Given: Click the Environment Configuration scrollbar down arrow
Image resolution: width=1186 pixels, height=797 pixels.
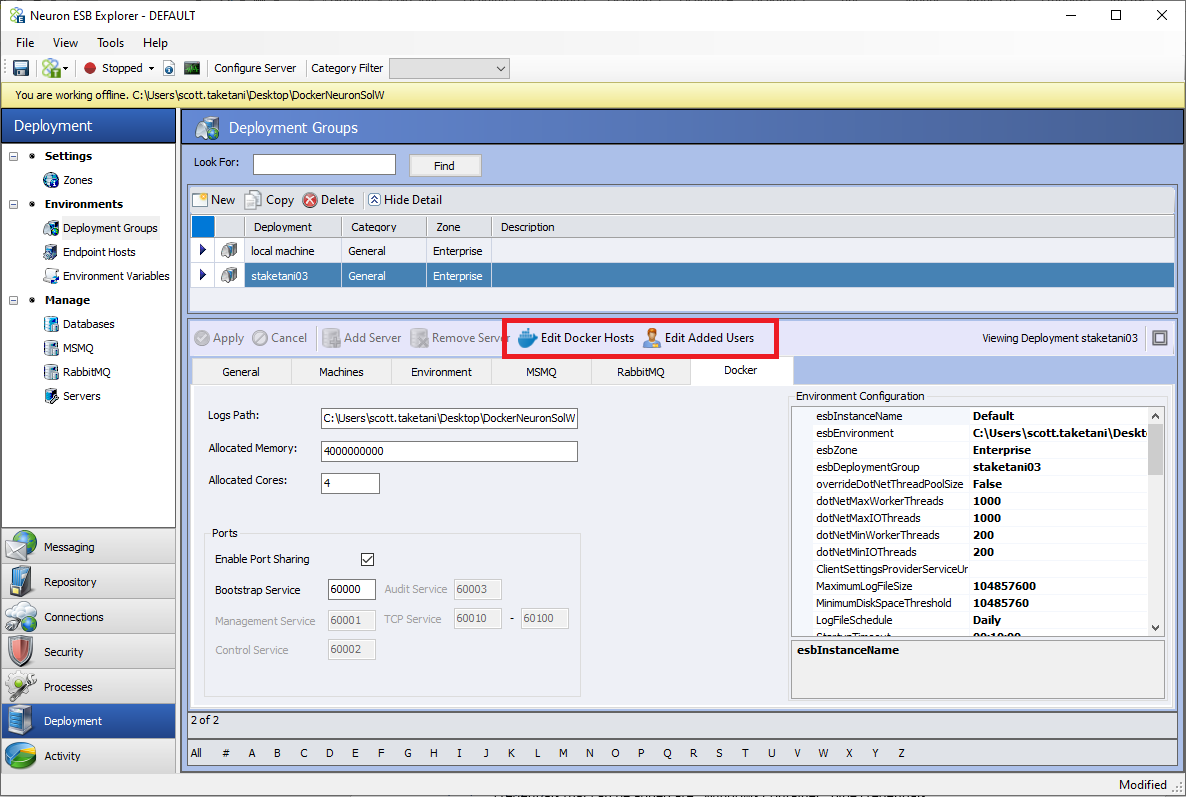Looking at the screenshot, I should [x=1155, y=628].
